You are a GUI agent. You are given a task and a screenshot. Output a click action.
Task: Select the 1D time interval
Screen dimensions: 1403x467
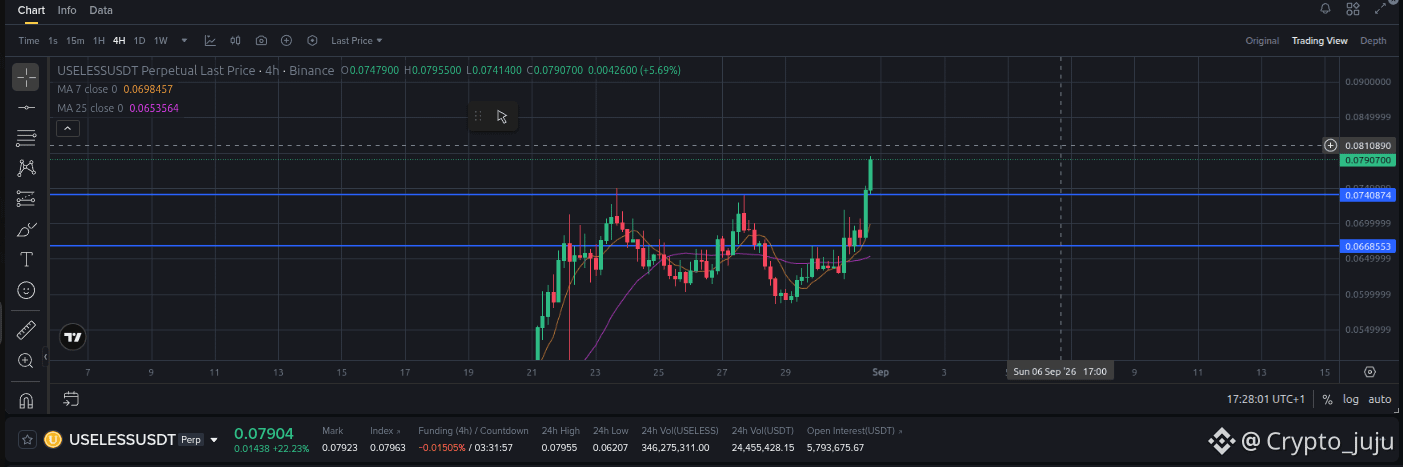[x=140, y=41]
